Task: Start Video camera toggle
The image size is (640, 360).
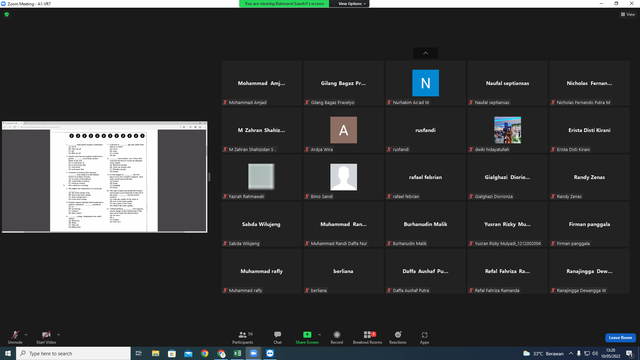Action: click(x=46, y=337)
